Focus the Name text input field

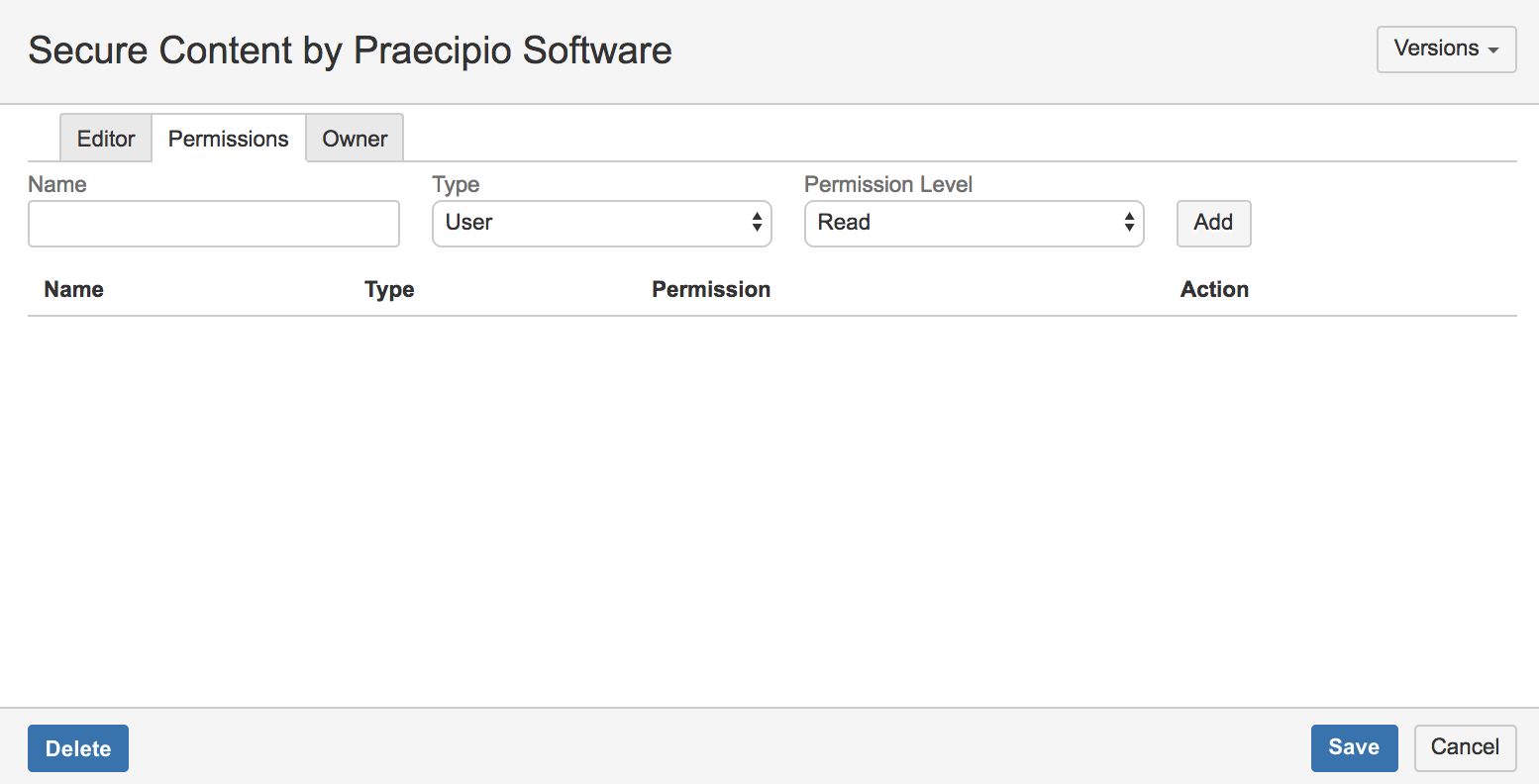[214, 224]
